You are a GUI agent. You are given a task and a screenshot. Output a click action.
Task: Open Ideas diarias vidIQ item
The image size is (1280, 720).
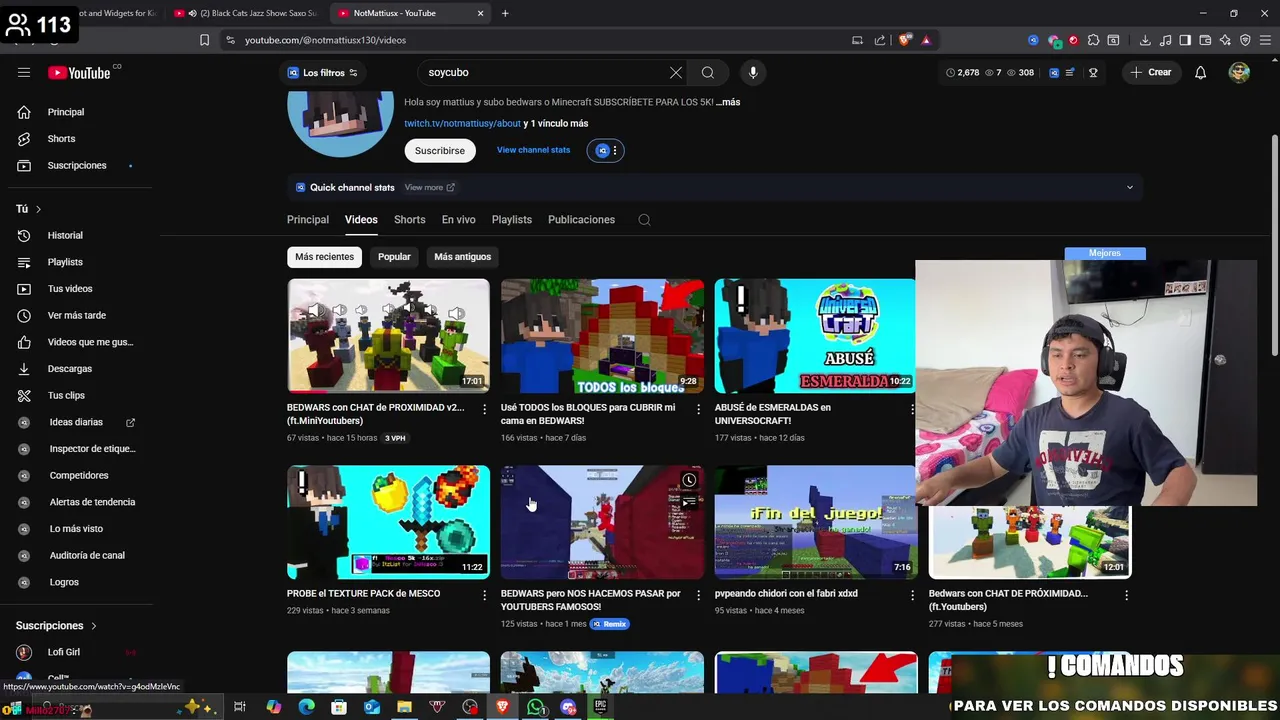76,422
